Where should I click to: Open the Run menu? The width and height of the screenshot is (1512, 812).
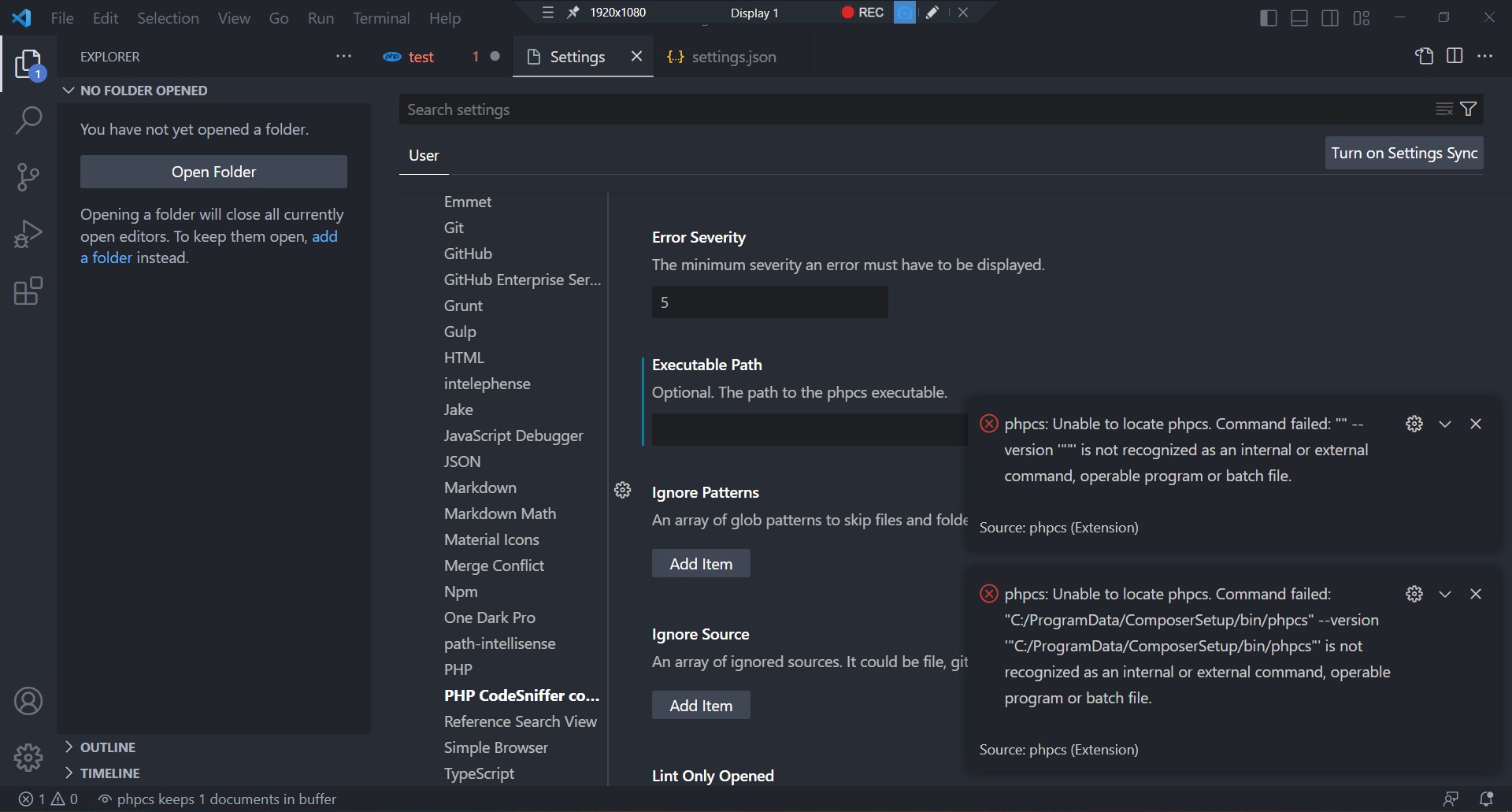pos(321,18)
